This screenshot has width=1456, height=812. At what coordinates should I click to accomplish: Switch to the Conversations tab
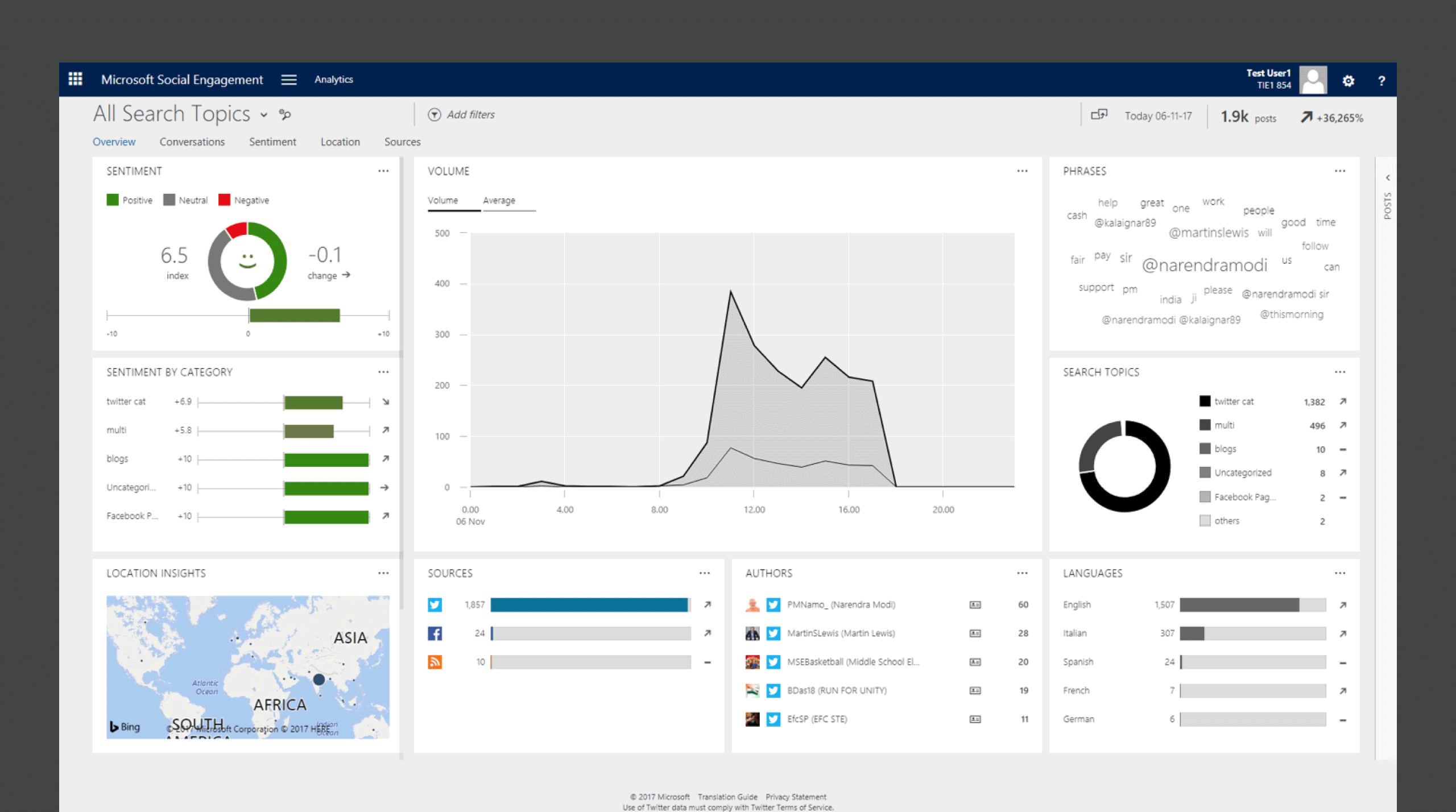click(192, 142)
